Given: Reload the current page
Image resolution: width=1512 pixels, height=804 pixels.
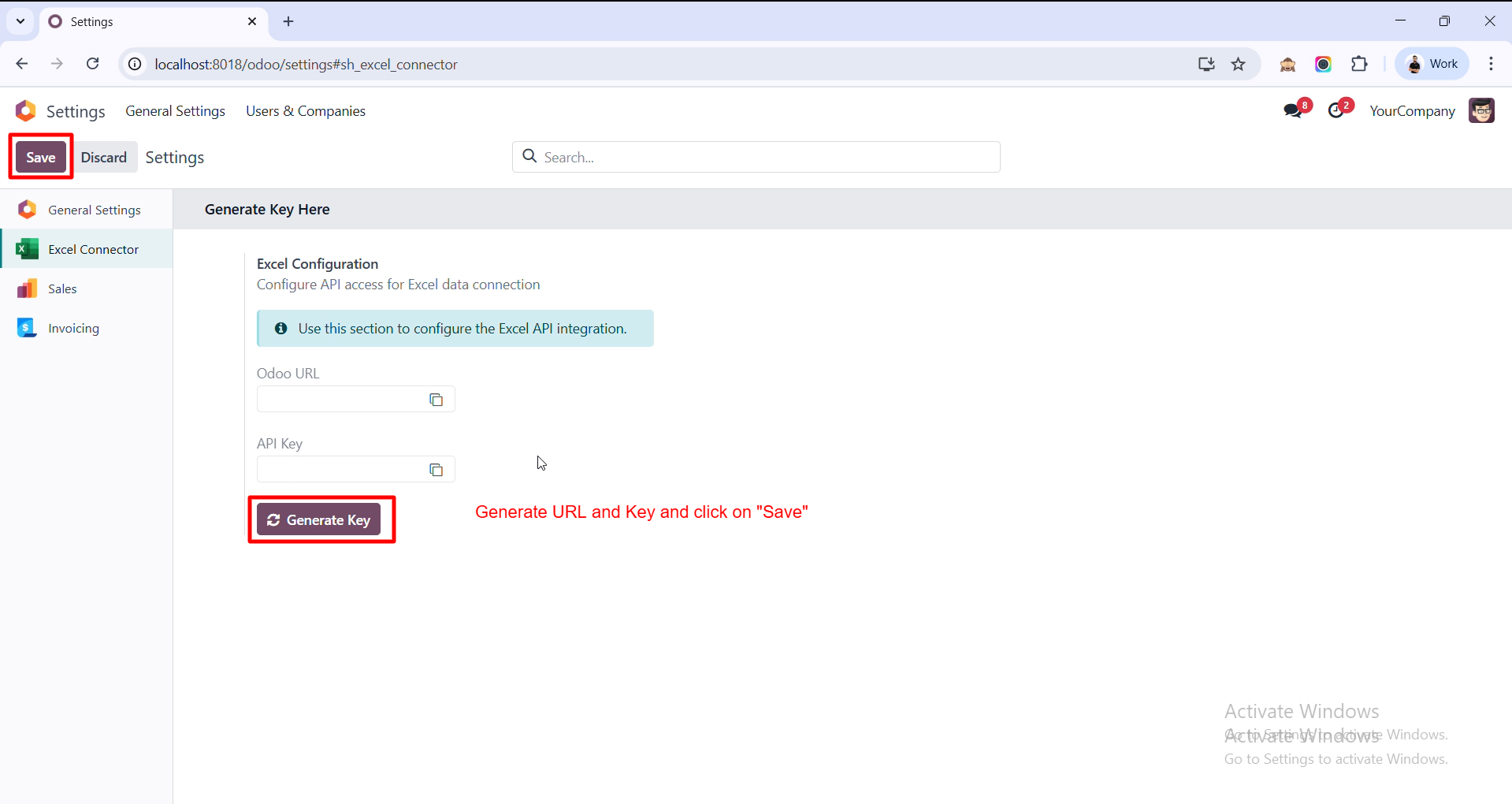Looking at the screenshot, I should [x=93, y=64].
